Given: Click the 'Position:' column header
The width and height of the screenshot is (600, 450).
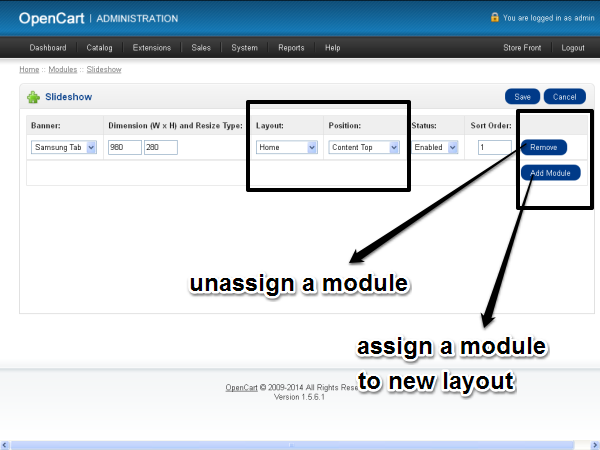Looking at the screenshot, I should coord(345,126).
